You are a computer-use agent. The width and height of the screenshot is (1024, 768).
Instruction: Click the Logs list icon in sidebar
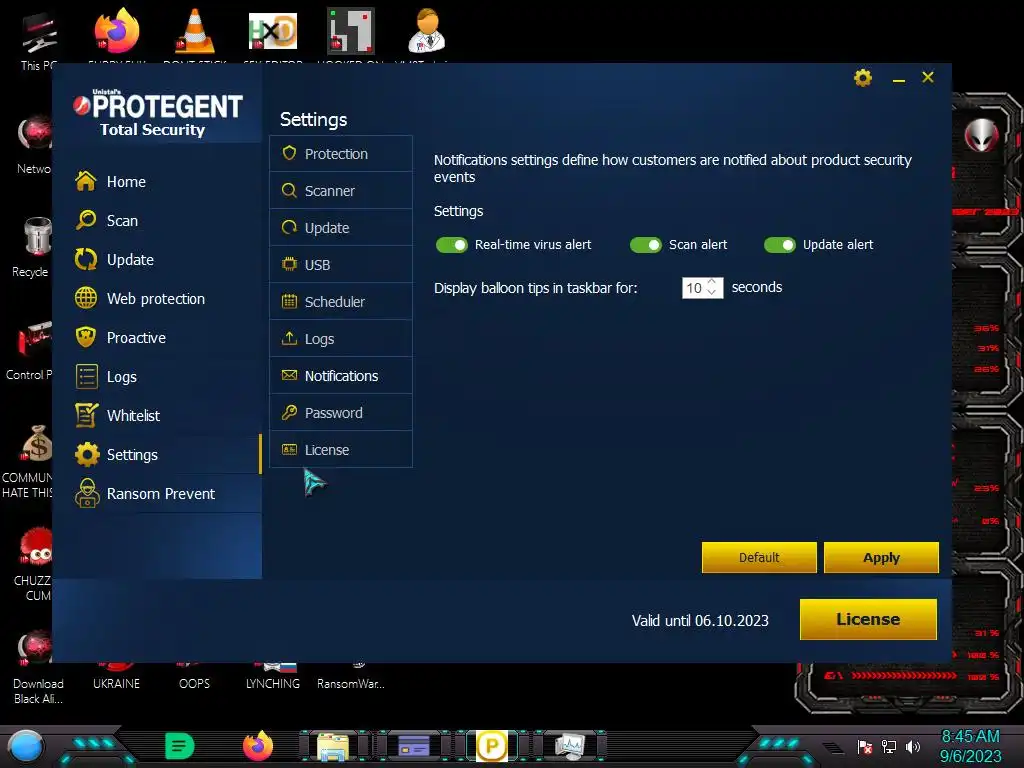pos(86,376)
